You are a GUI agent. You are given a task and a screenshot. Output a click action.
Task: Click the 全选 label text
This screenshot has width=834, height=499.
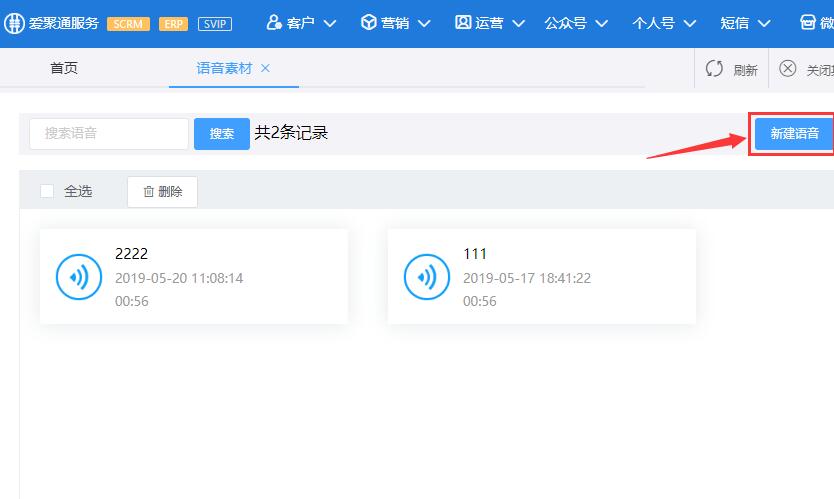click(78, 191)
